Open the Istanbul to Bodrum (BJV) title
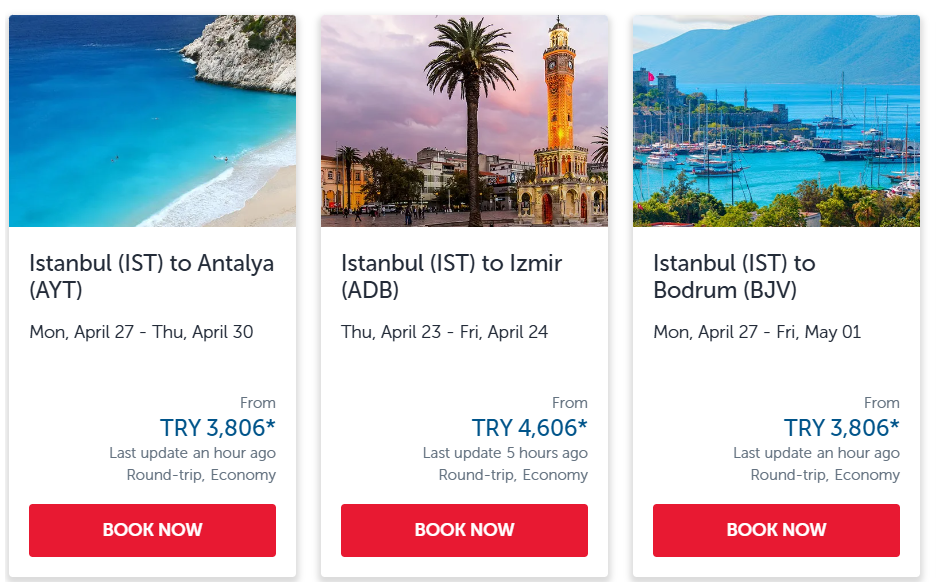 click(734, 277)
